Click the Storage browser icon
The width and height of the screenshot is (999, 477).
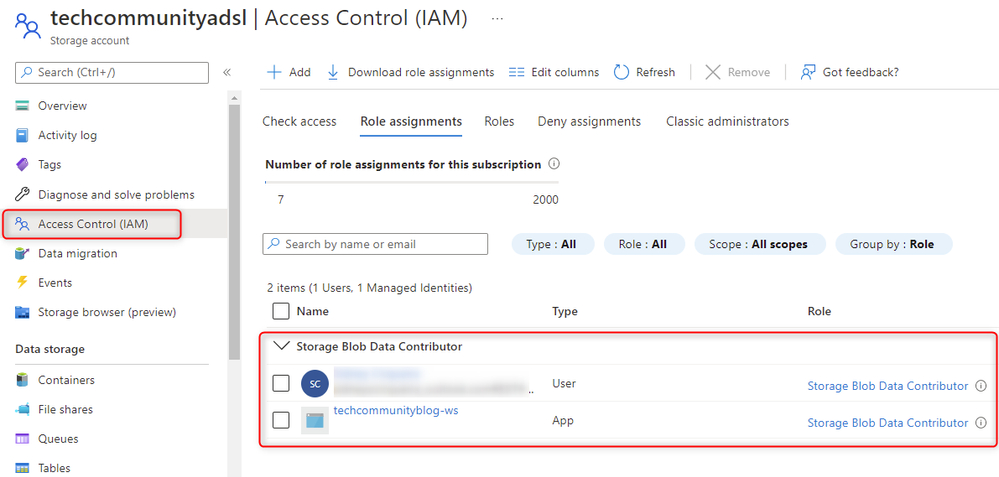click(22, 312)
